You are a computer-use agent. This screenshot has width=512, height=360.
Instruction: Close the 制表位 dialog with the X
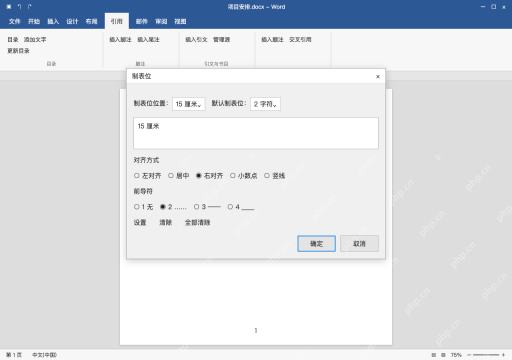[x=378, y=77]
